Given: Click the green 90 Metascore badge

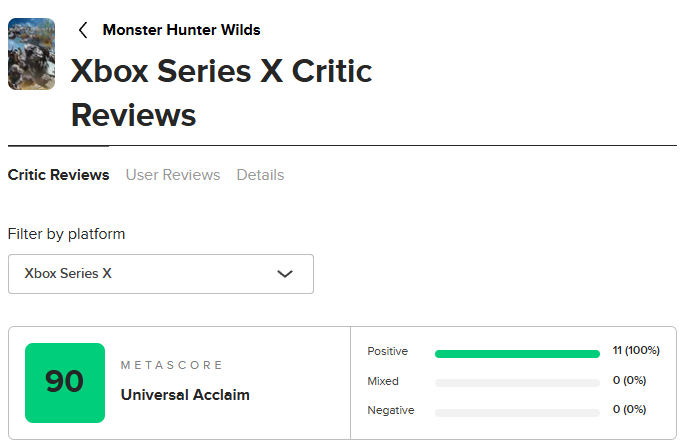Looking at the screenshot, I should click(x=65, y=382).
